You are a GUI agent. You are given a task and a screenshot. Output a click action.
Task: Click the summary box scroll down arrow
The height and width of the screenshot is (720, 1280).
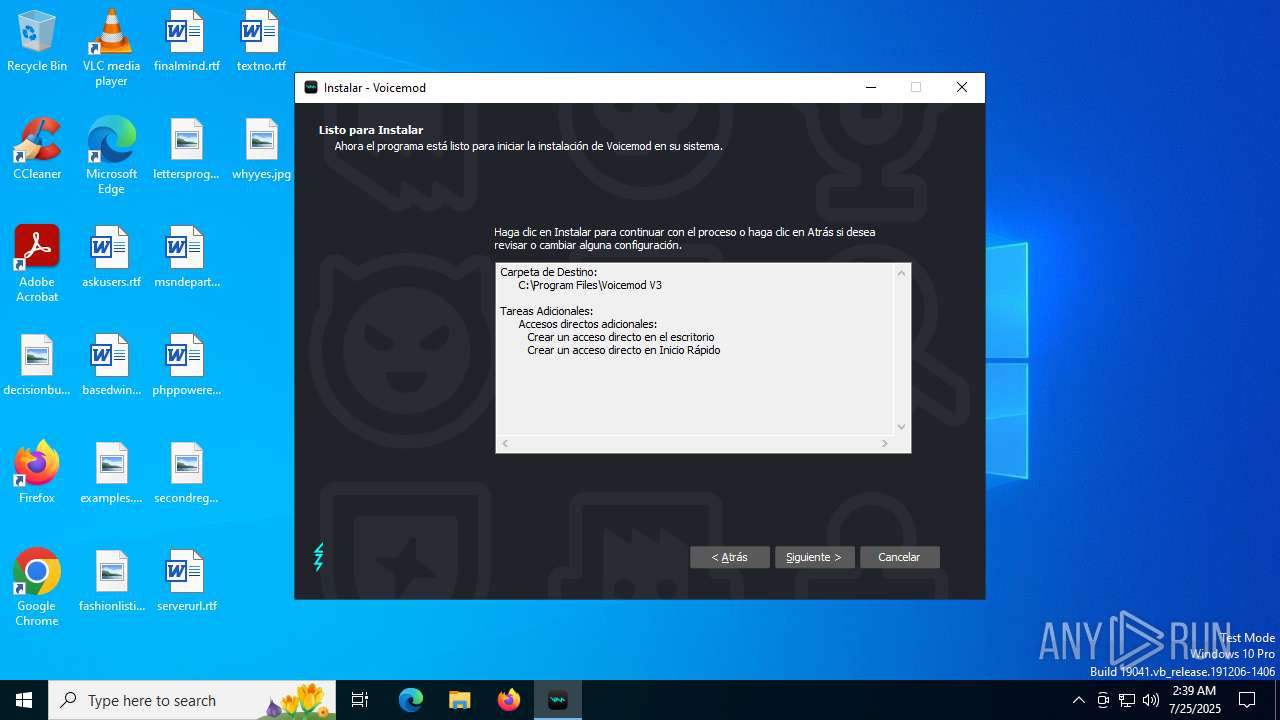[x=901, y=427]
